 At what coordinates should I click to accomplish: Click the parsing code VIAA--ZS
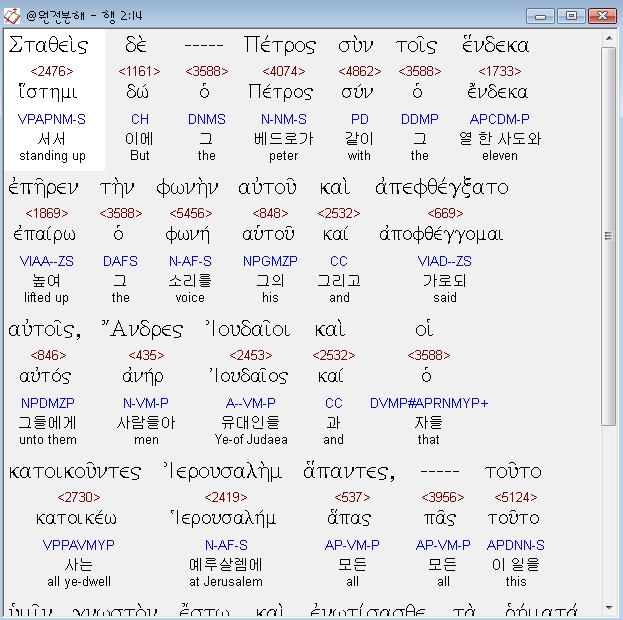pos(46,261)
